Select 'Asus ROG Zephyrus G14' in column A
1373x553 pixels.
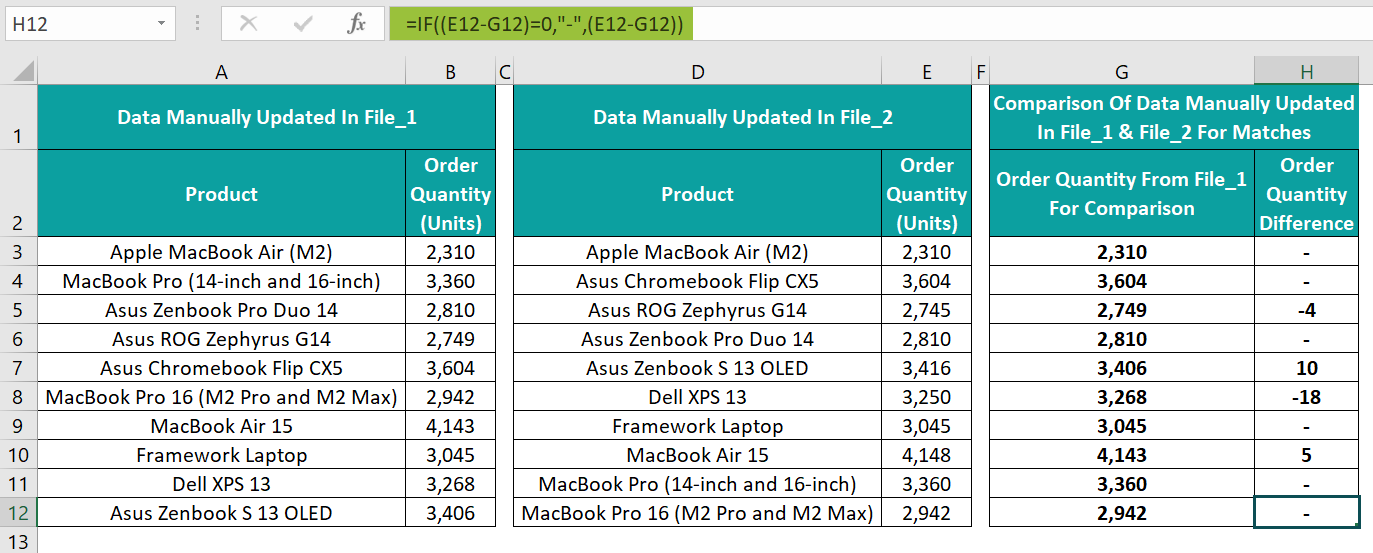pos(221,339)
